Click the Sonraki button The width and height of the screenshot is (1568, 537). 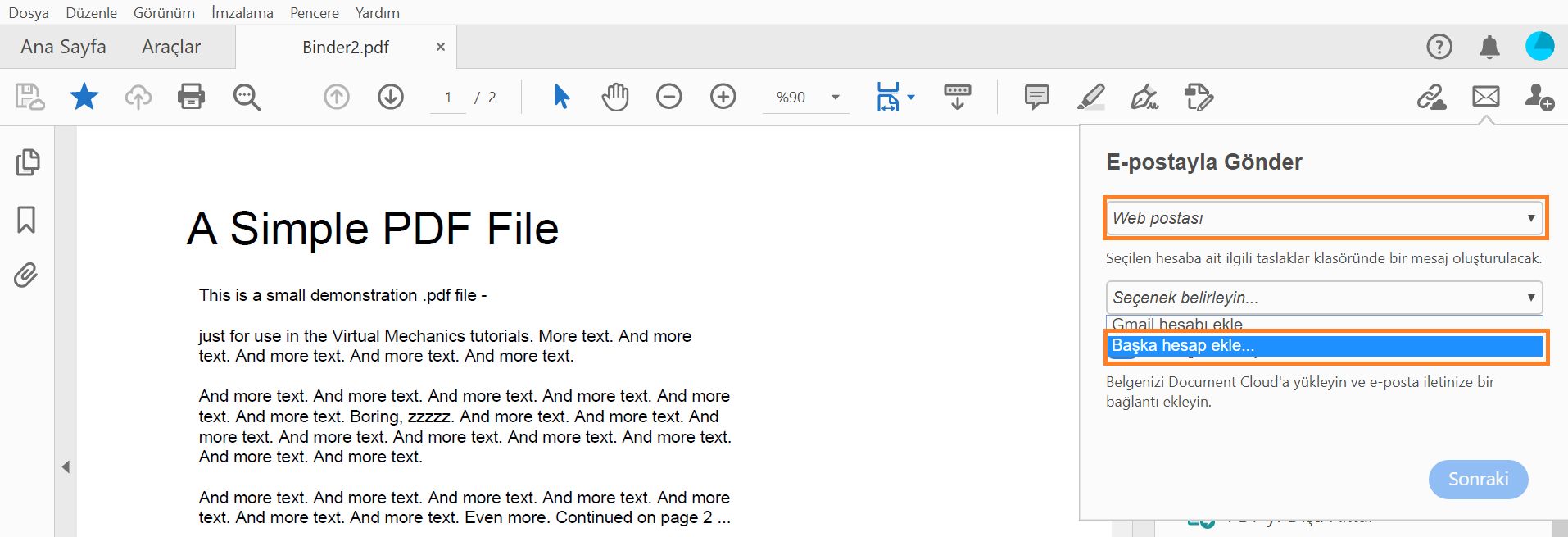click(1478, 479)
